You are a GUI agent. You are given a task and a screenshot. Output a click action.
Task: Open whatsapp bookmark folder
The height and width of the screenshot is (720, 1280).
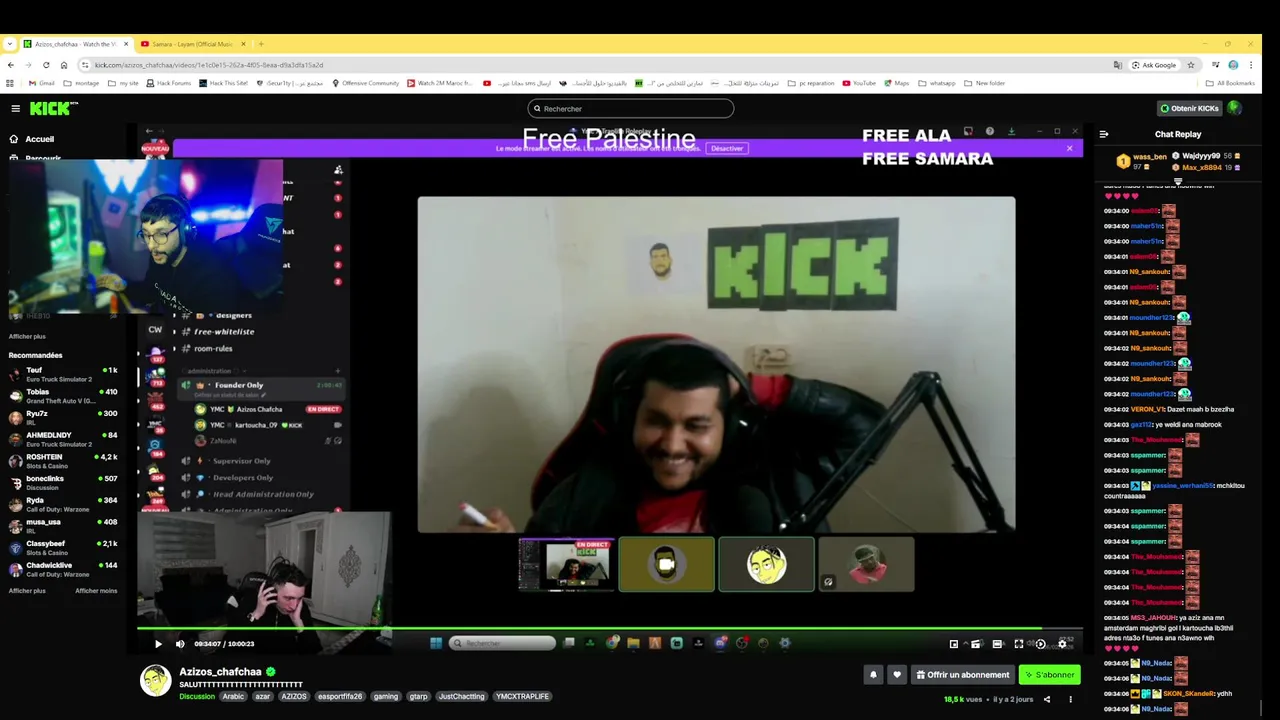pos(937,83)
